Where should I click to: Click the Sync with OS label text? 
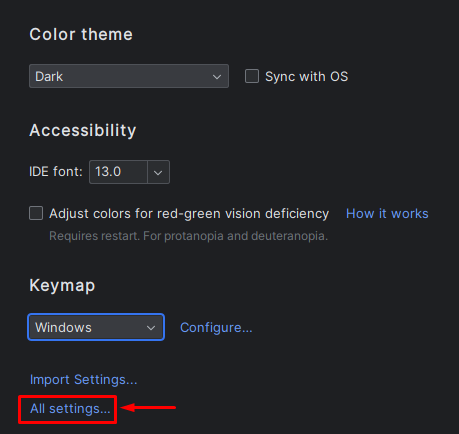coord(306,77)
